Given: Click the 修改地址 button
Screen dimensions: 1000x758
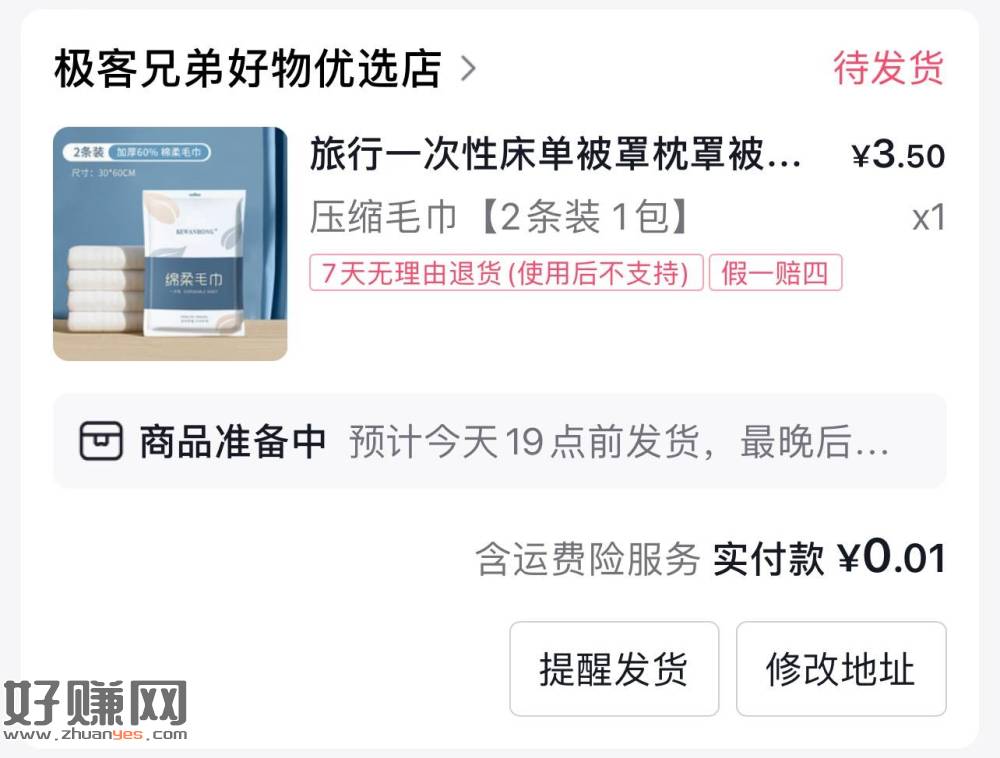Looking at the screenshot, I should point(841,669).
